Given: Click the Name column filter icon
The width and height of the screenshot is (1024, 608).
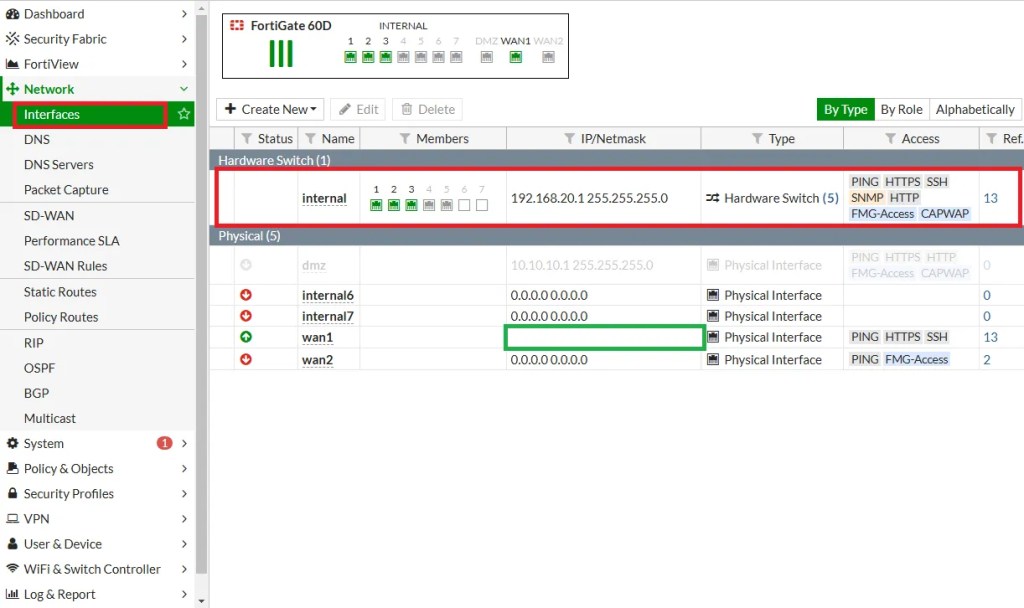Looking at the screenshot, I should coord(310,138).
